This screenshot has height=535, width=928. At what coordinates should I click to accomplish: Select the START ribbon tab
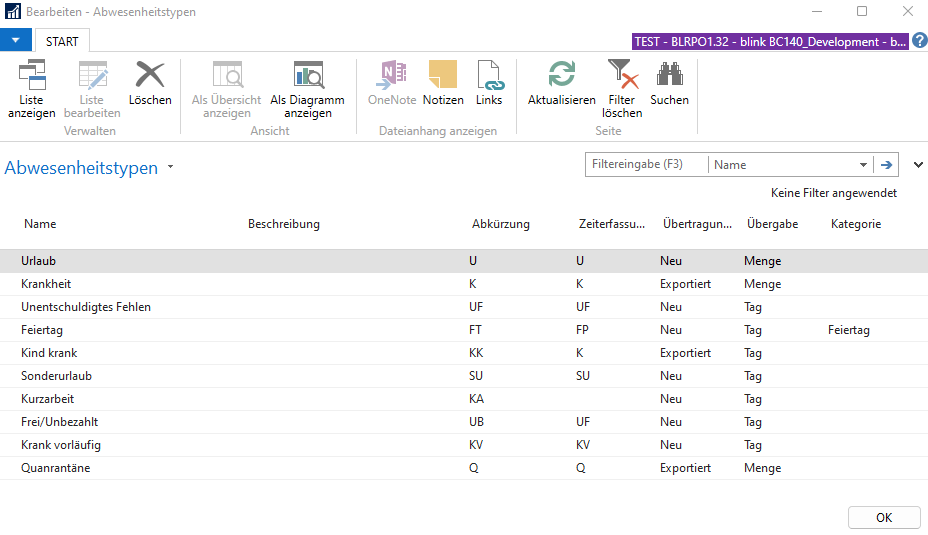[62, 42]
